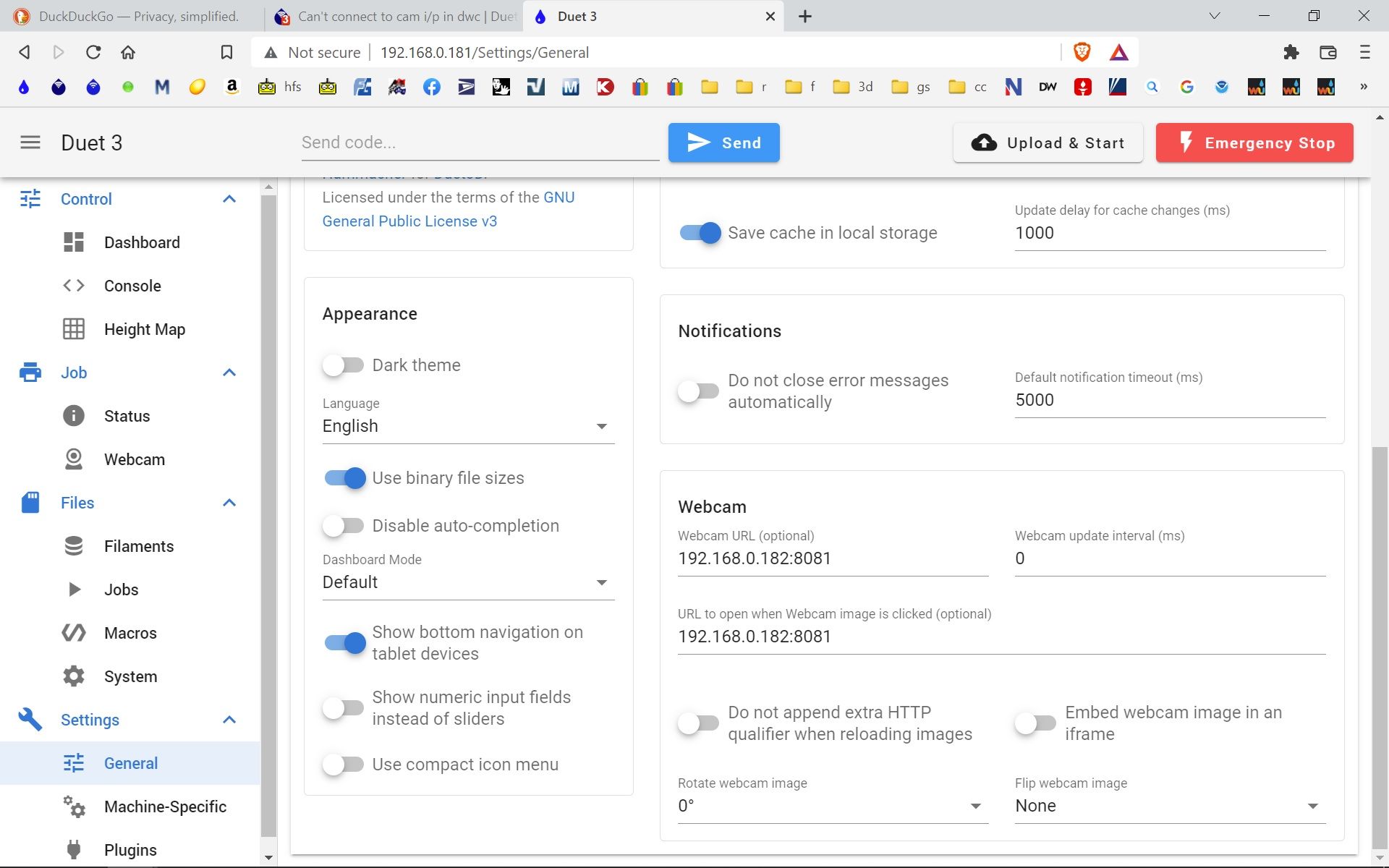Open the Brave wallet icon

pyautogui.click(x=1328, y=52)
